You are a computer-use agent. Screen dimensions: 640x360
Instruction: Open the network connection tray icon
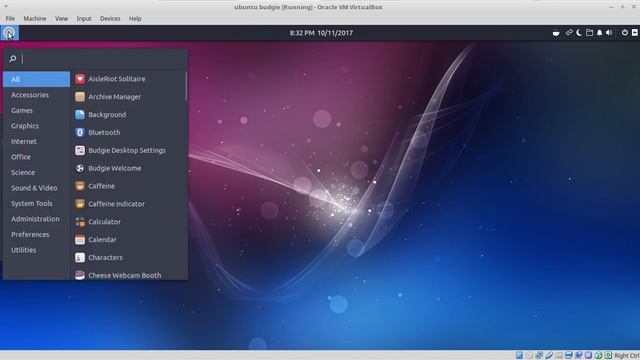tap(569, 33)
